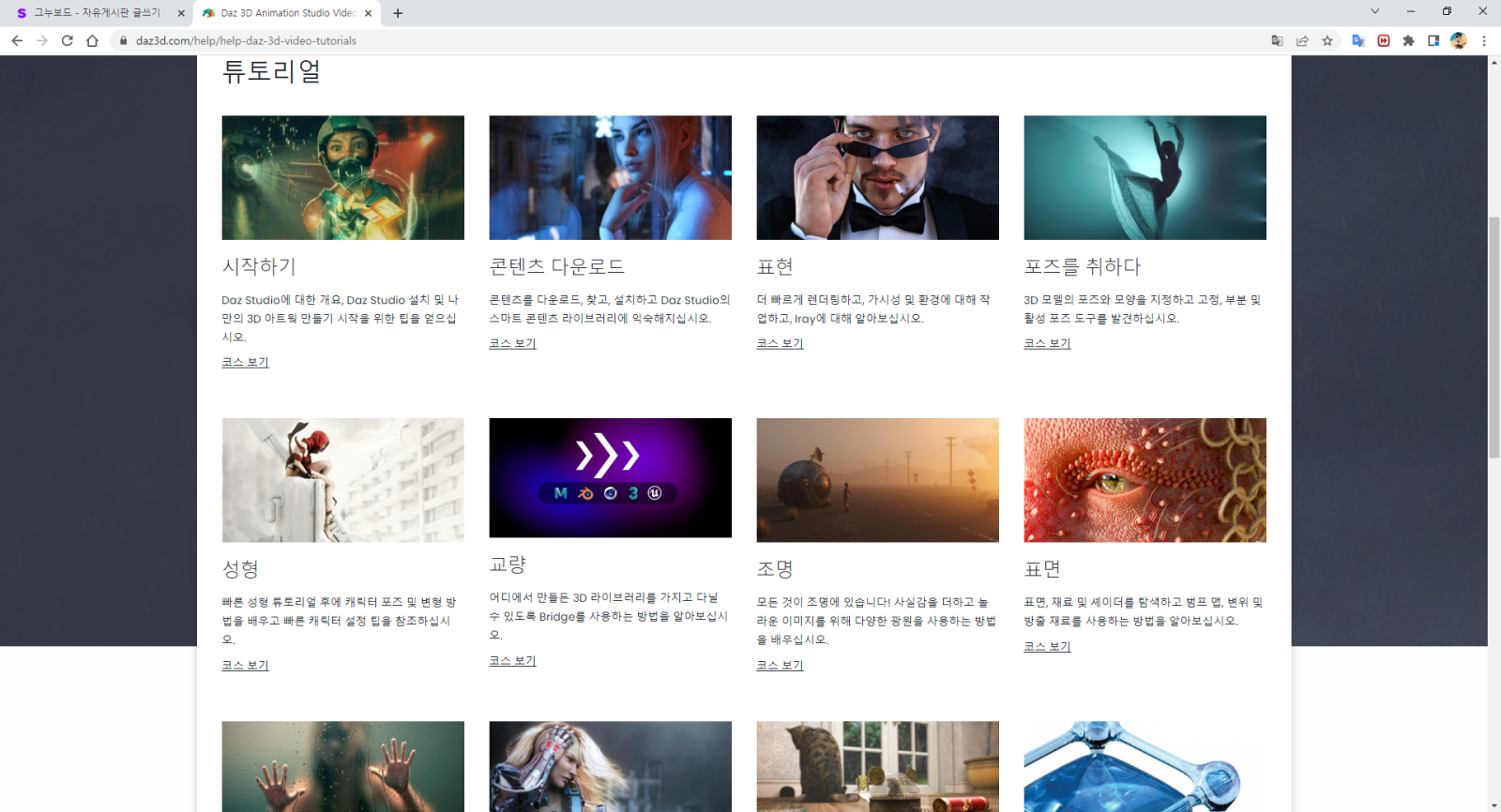Click the site lock icon for site info
Viewport: 1501px width, 812px height.
click(x=123, y=40)
